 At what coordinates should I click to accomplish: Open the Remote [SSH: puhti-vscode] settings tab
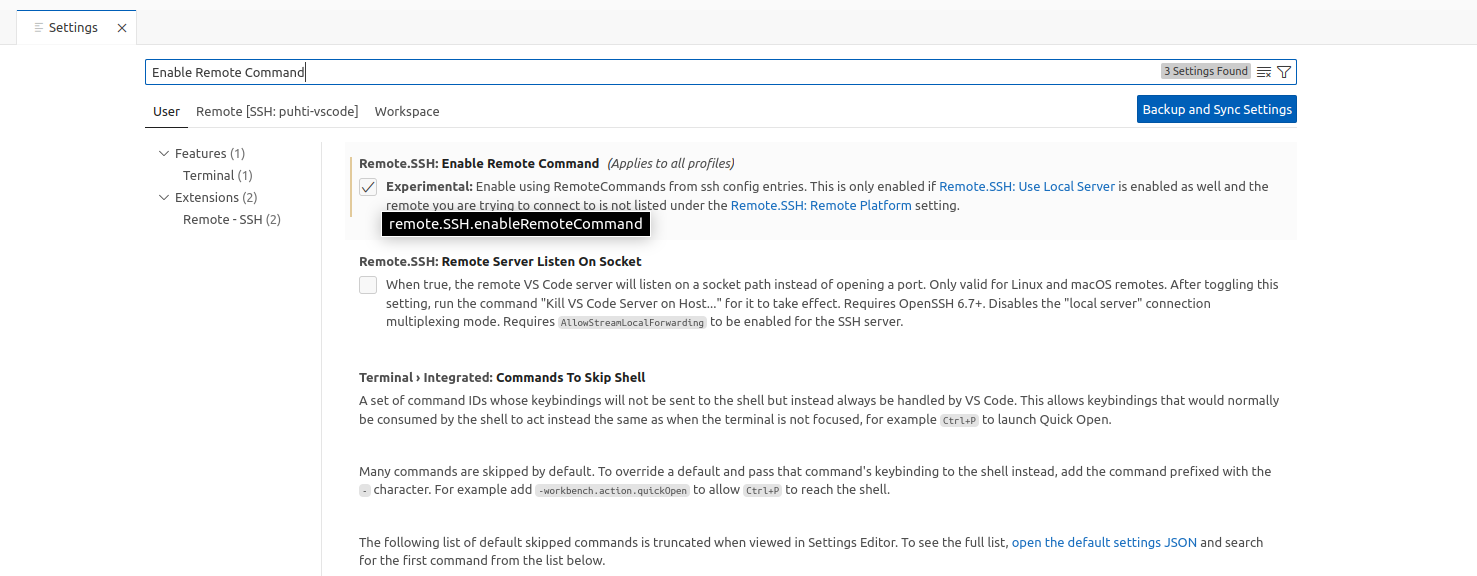[x=277, y=111]
